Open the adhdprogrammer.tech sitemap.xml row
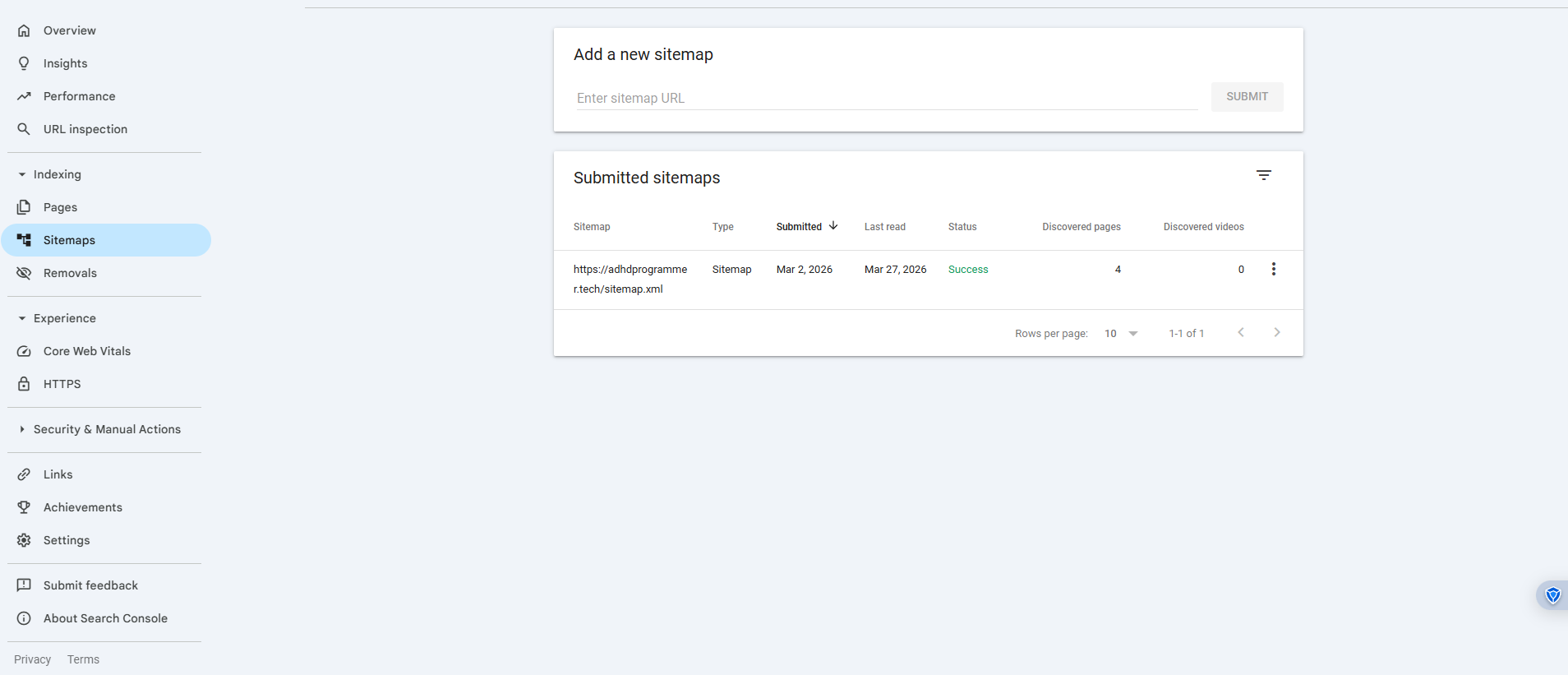 click(x=630, y=279)
